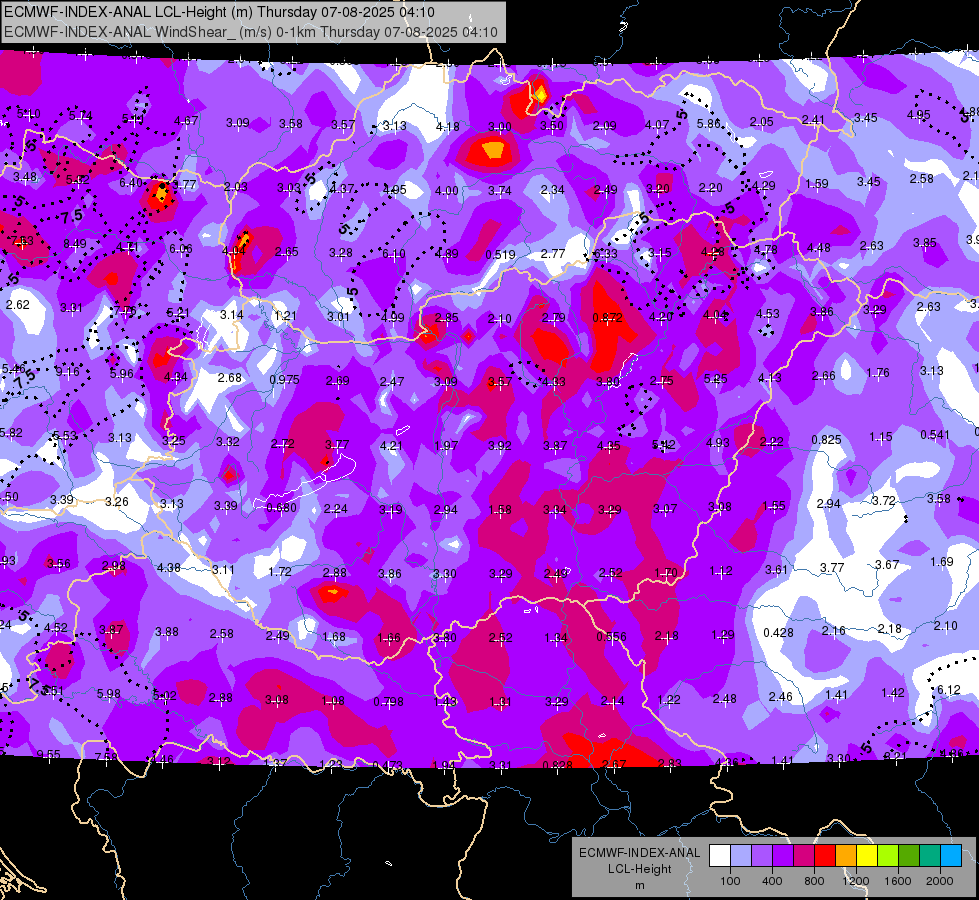Click the wind shear value 4.21

pos(391,445)
